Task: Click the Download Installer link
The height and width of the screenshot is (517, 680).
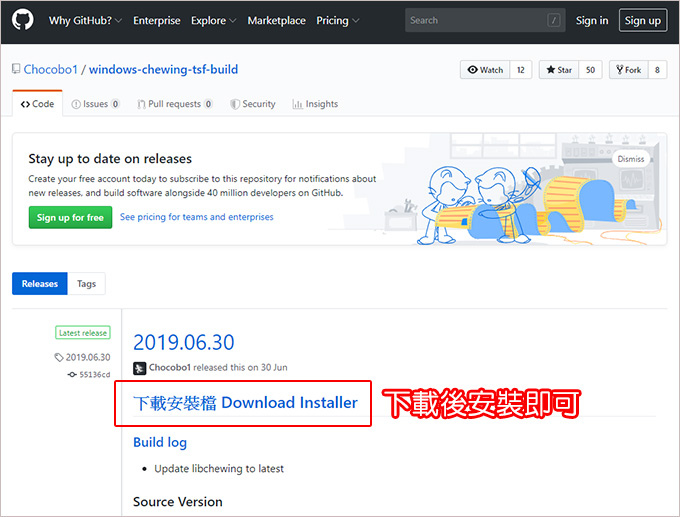Action: (245, 402)
